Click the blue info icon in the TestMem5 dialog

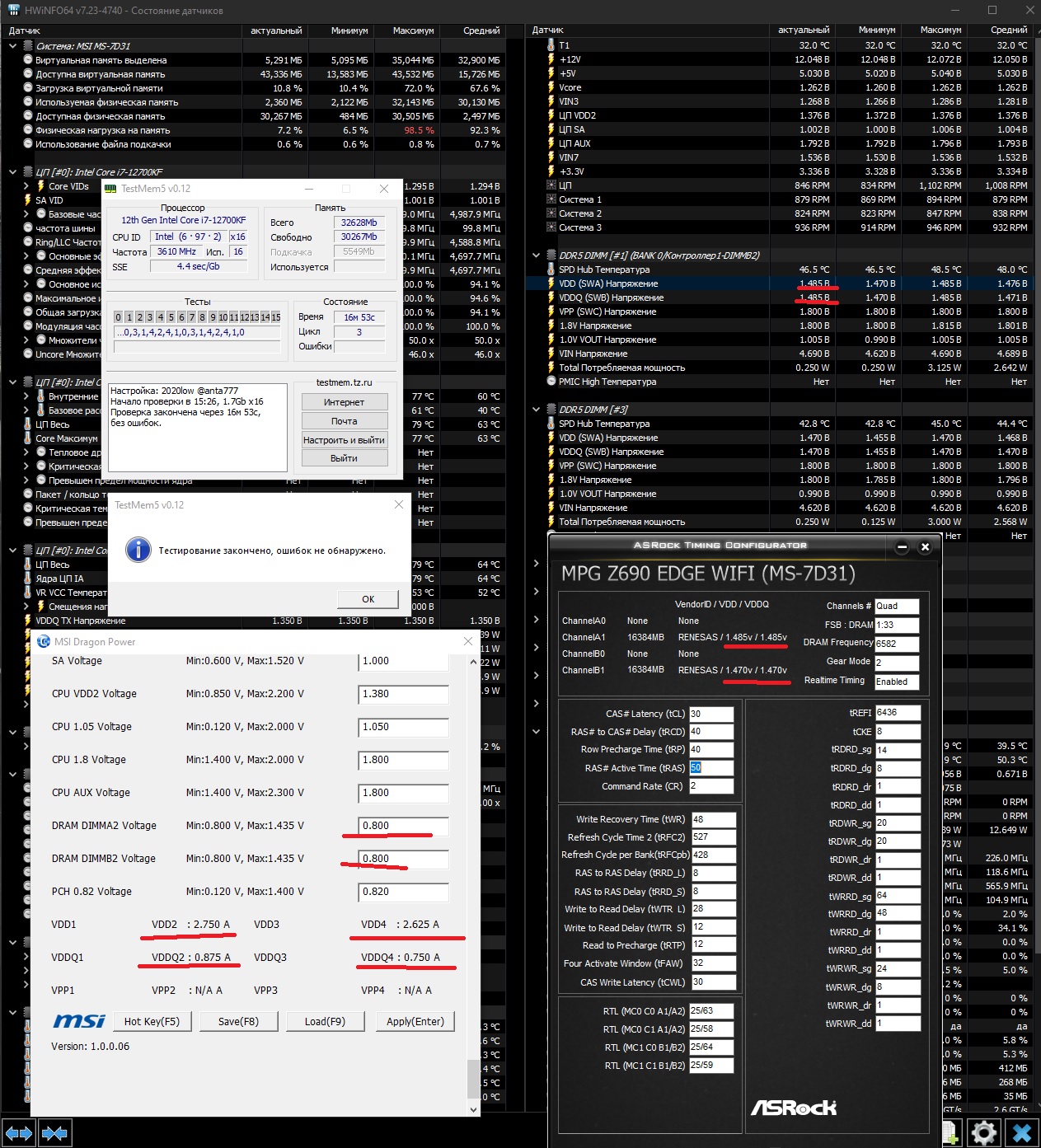point(138,550)
